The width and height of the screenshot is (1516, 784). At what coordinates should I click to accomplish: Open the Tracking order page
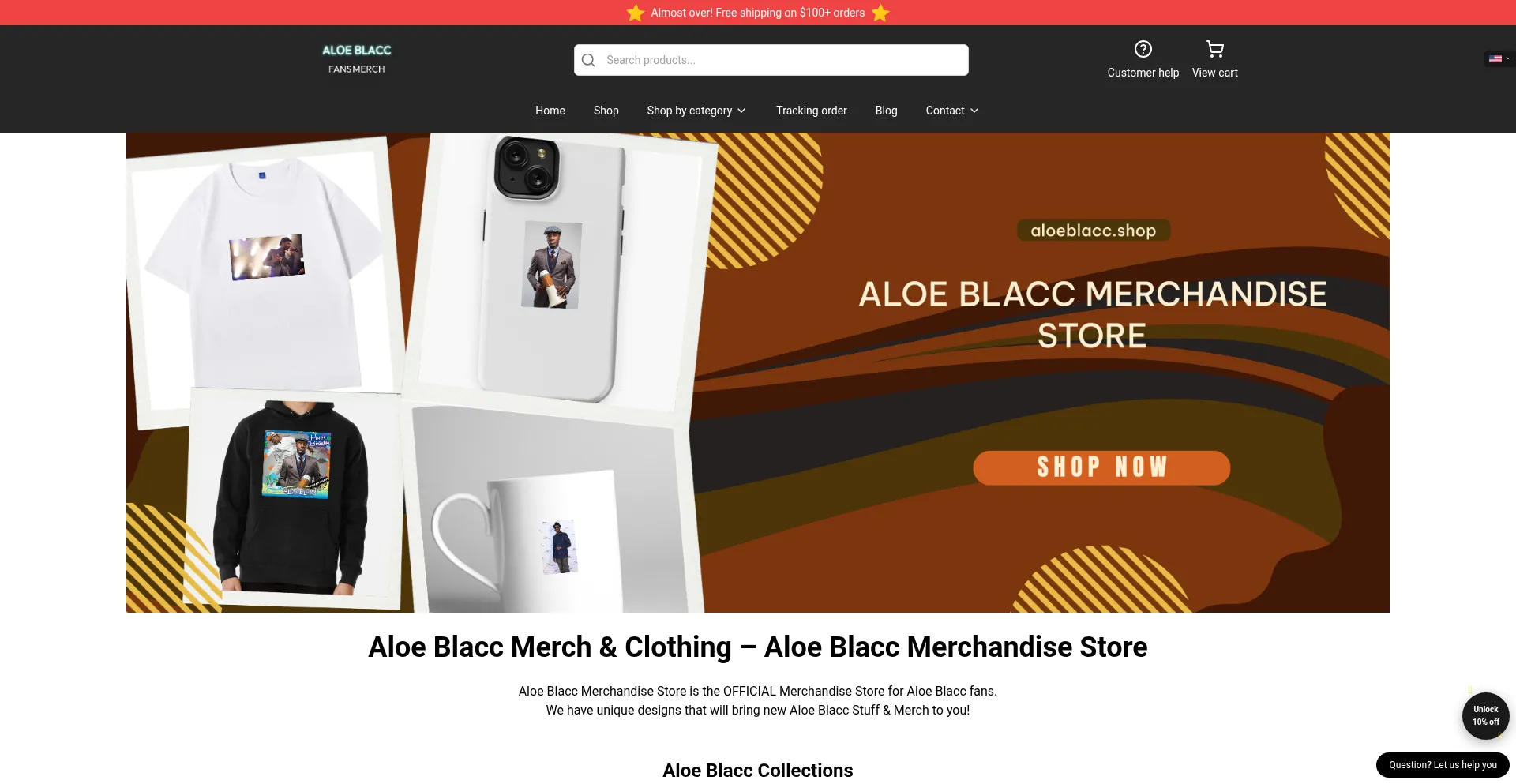coord(812,111)
